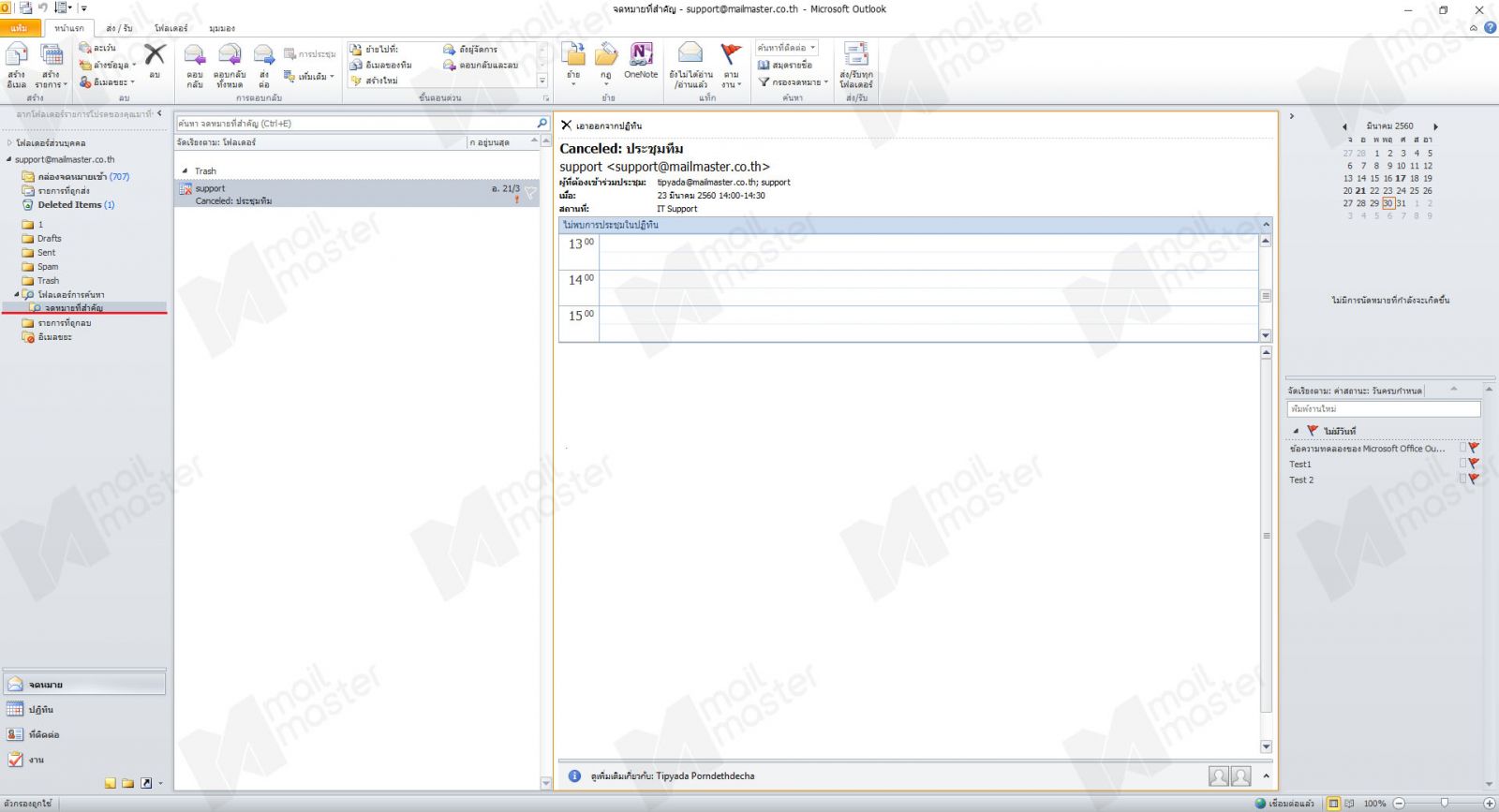Switch to the Folder (โฟลเดอร์) tab
The width and height of the screenshot is (1499, 812).
(171, 28)
